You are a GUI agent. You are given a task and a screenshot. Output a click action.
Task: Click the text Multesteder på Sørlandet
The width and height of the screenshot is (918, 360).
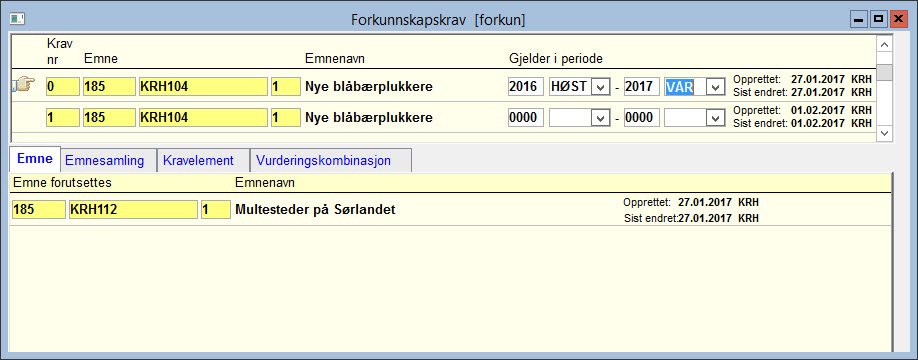point(315,210)
